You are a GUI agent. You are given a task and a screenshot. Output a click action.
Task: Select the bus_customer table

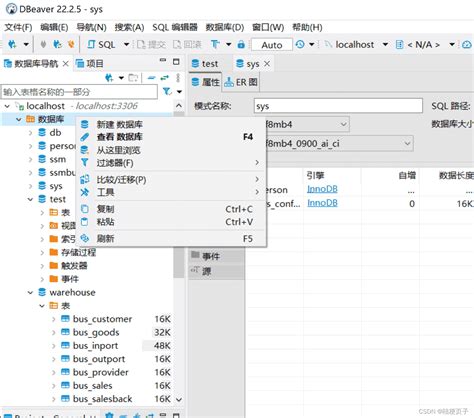[102, 319]
